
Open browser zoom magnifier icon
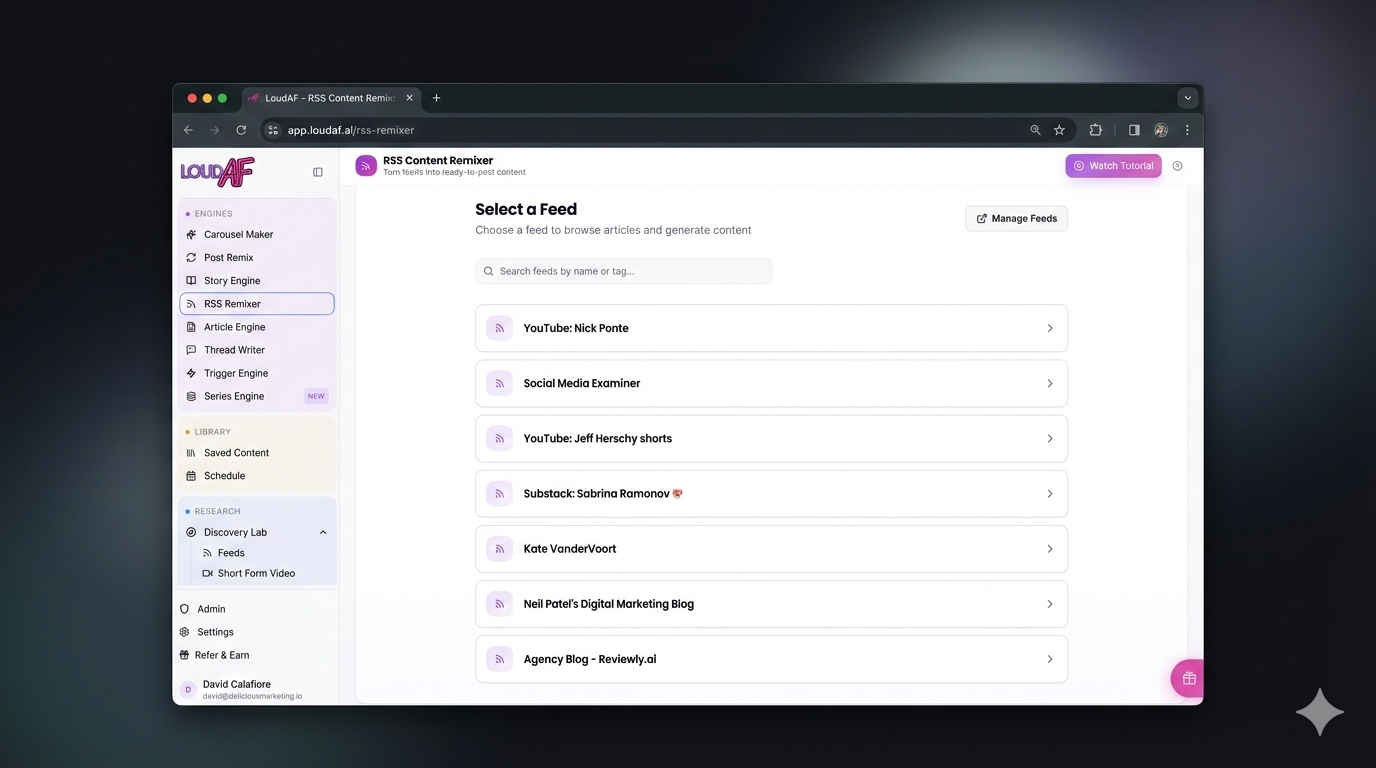1035,130
